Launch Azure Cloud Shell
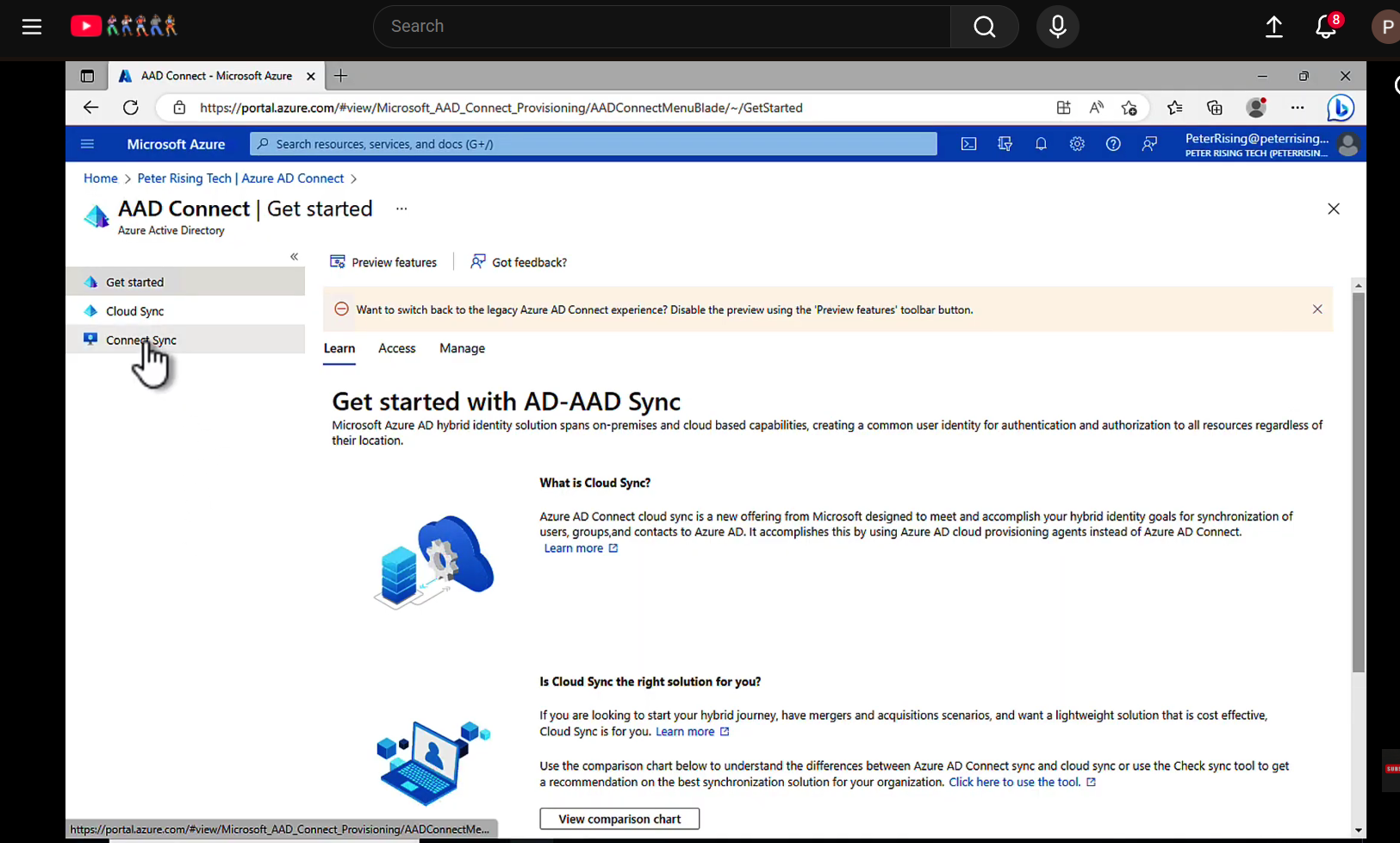The width and height of the screenshot is (1400, 843). 969,144
